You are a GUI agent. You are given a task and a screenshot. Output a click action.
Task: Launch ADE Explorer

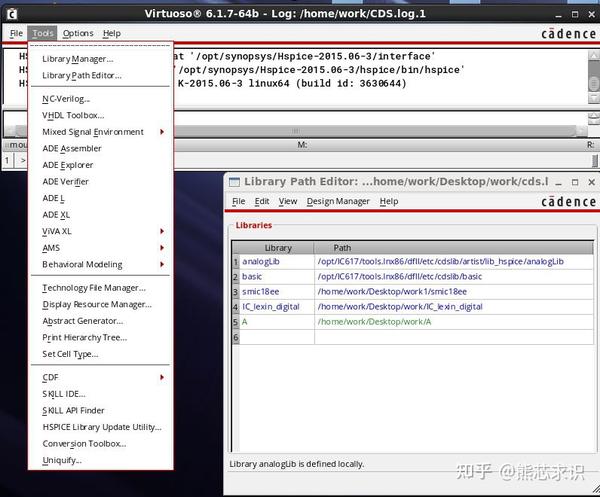pyautogui.click(x=68, y=165)
